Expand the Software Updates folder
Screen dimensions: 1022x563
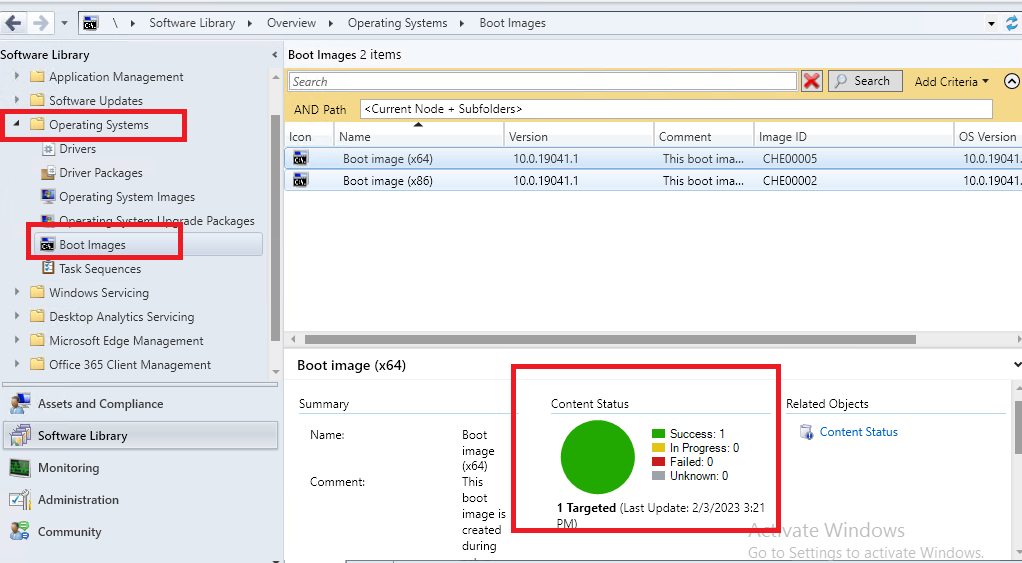[18, 100]
